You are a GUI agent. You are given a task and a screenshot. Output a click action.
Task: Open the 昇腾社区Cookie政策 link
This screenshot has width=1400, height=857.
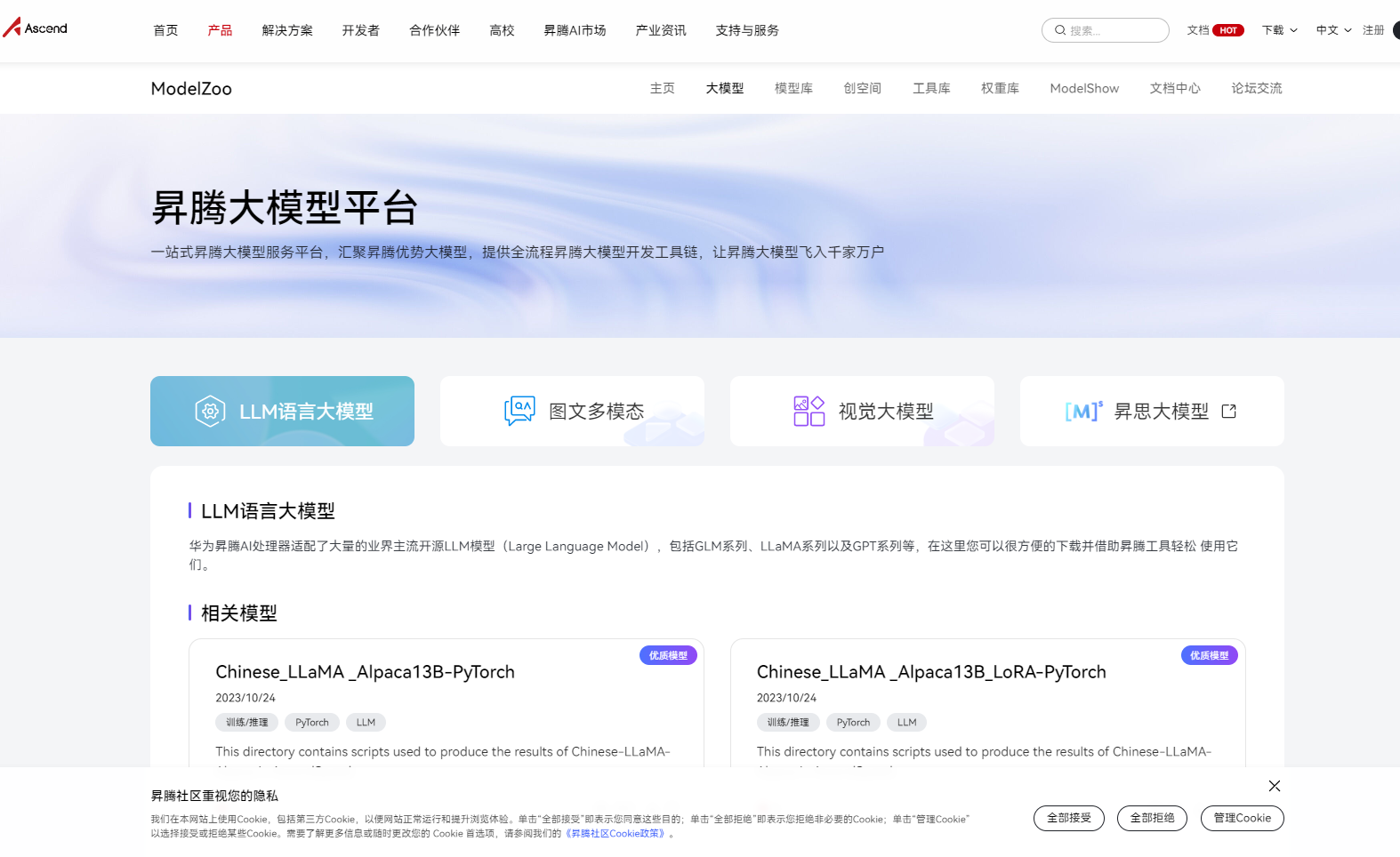coord(617,834)
